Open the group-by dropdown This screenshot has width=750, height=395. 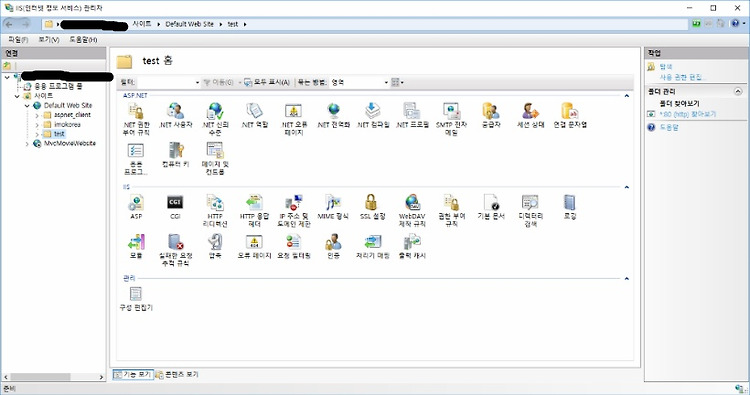click(359, 82)
